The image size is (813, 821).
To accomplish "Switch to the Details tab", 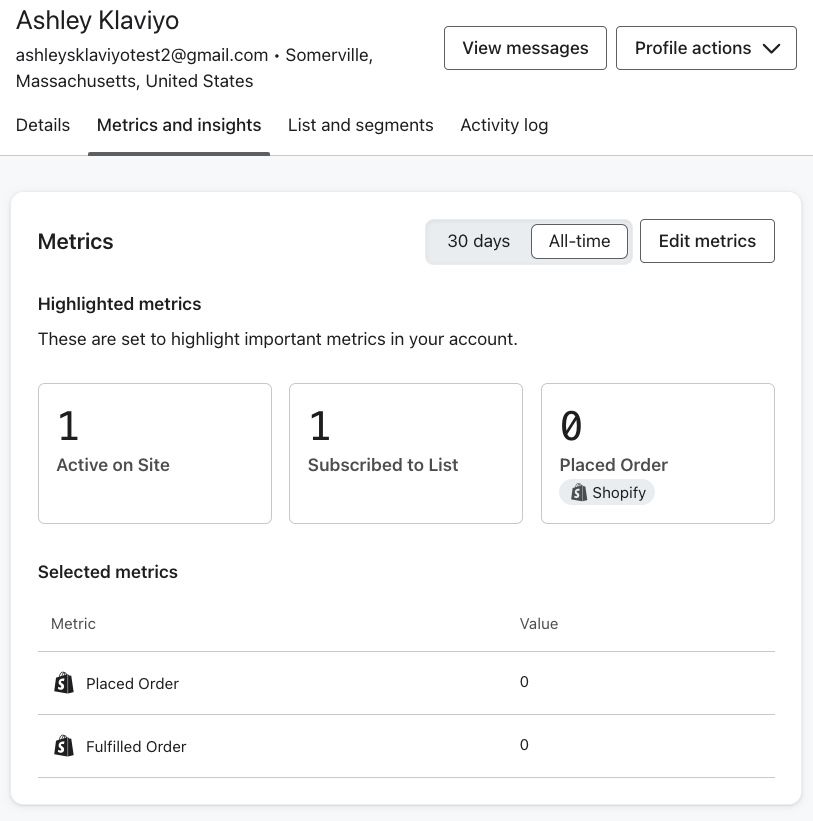I will pos(42,125).
